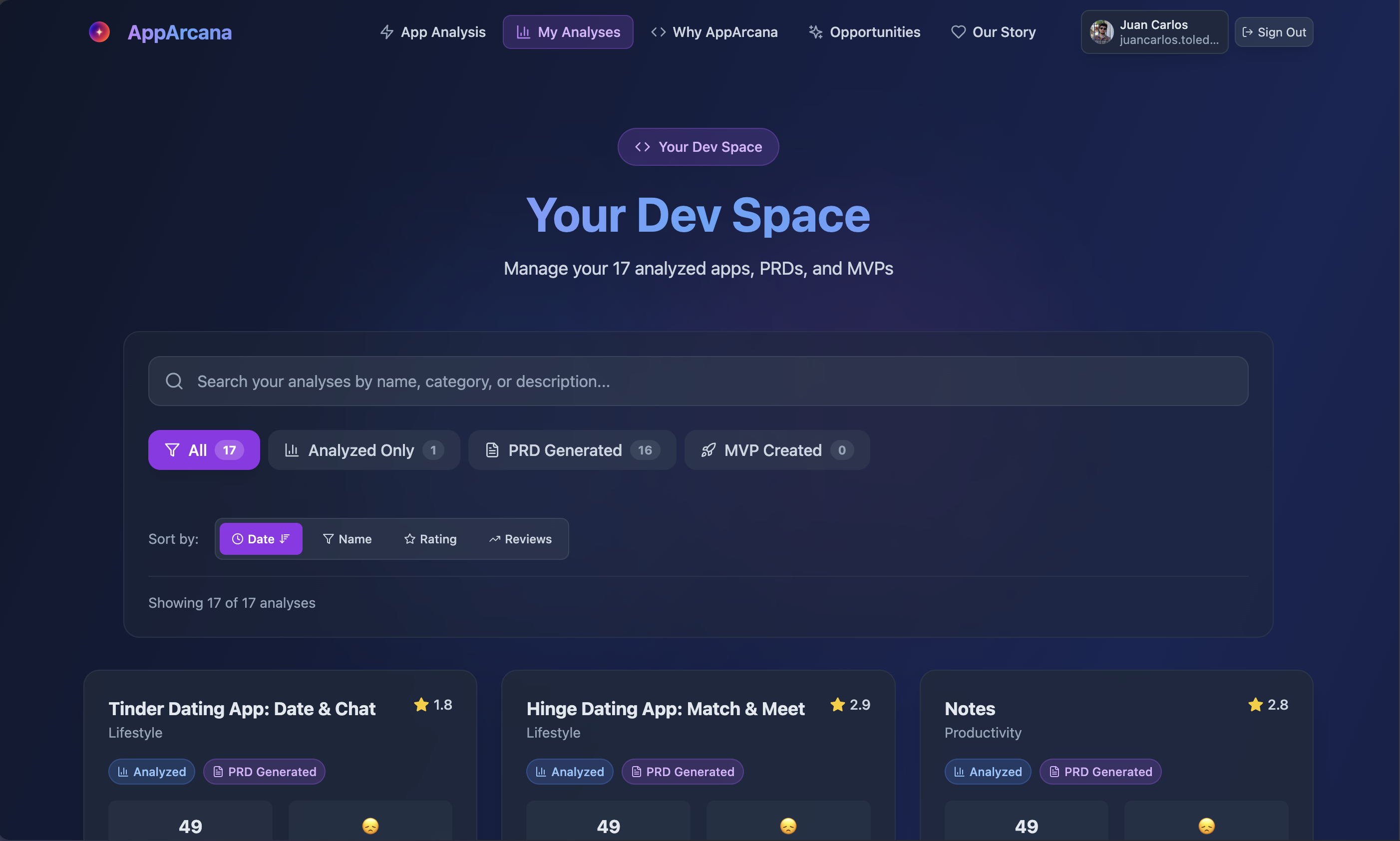
Task: Click the AppArcana logo icon
Action: [x=99, y=32]
